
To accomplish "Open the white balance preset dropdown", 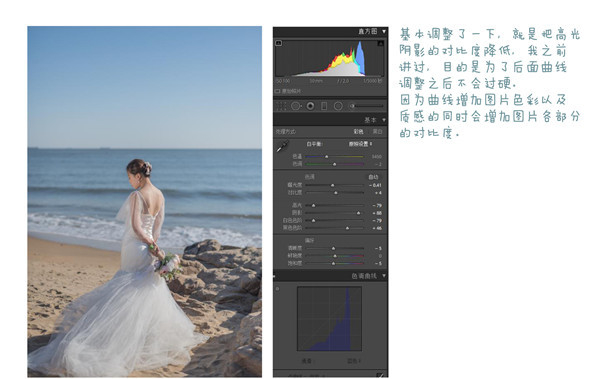I will click(360, 144).
